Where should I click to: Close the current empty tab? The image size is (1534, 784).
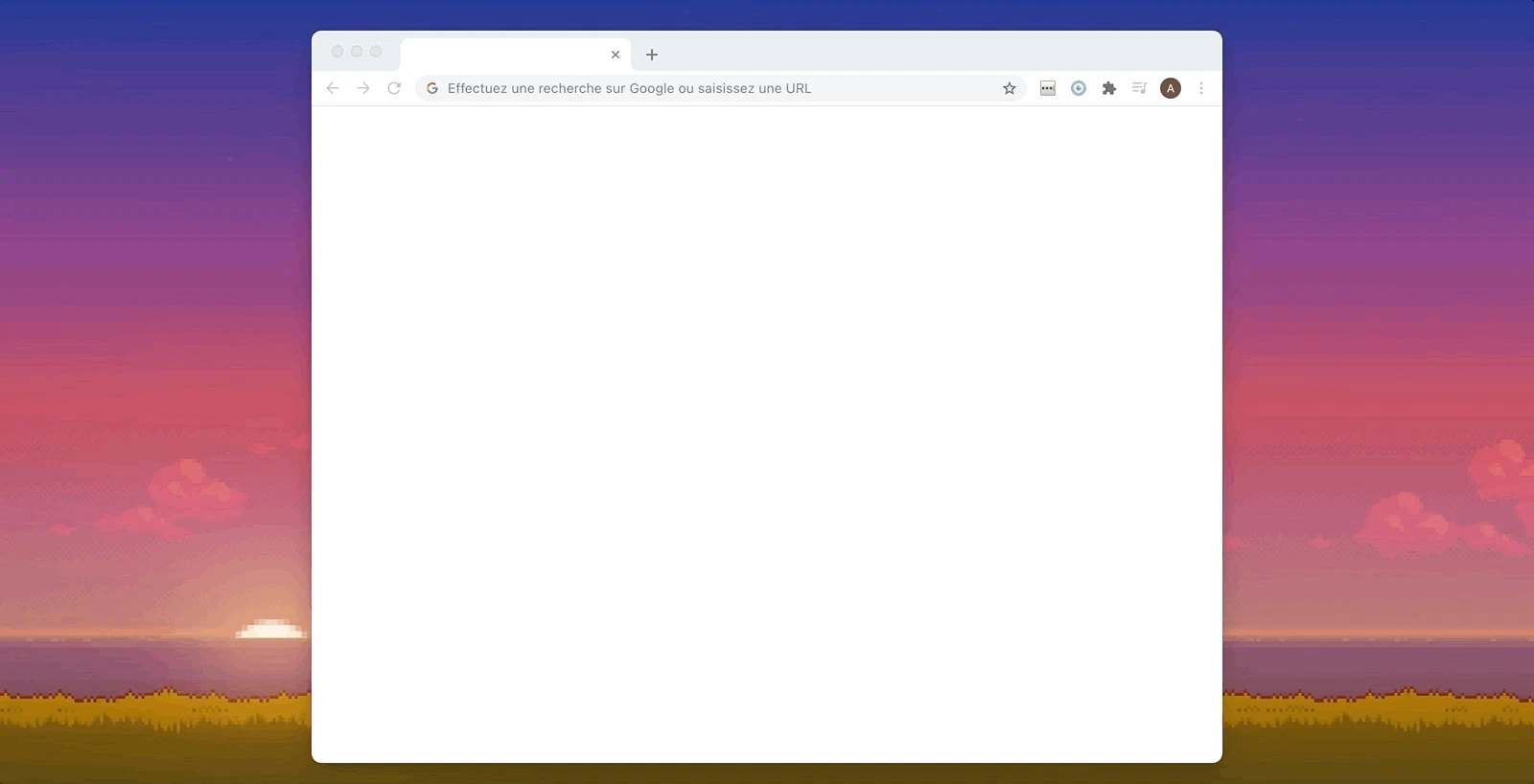point(616,55)
